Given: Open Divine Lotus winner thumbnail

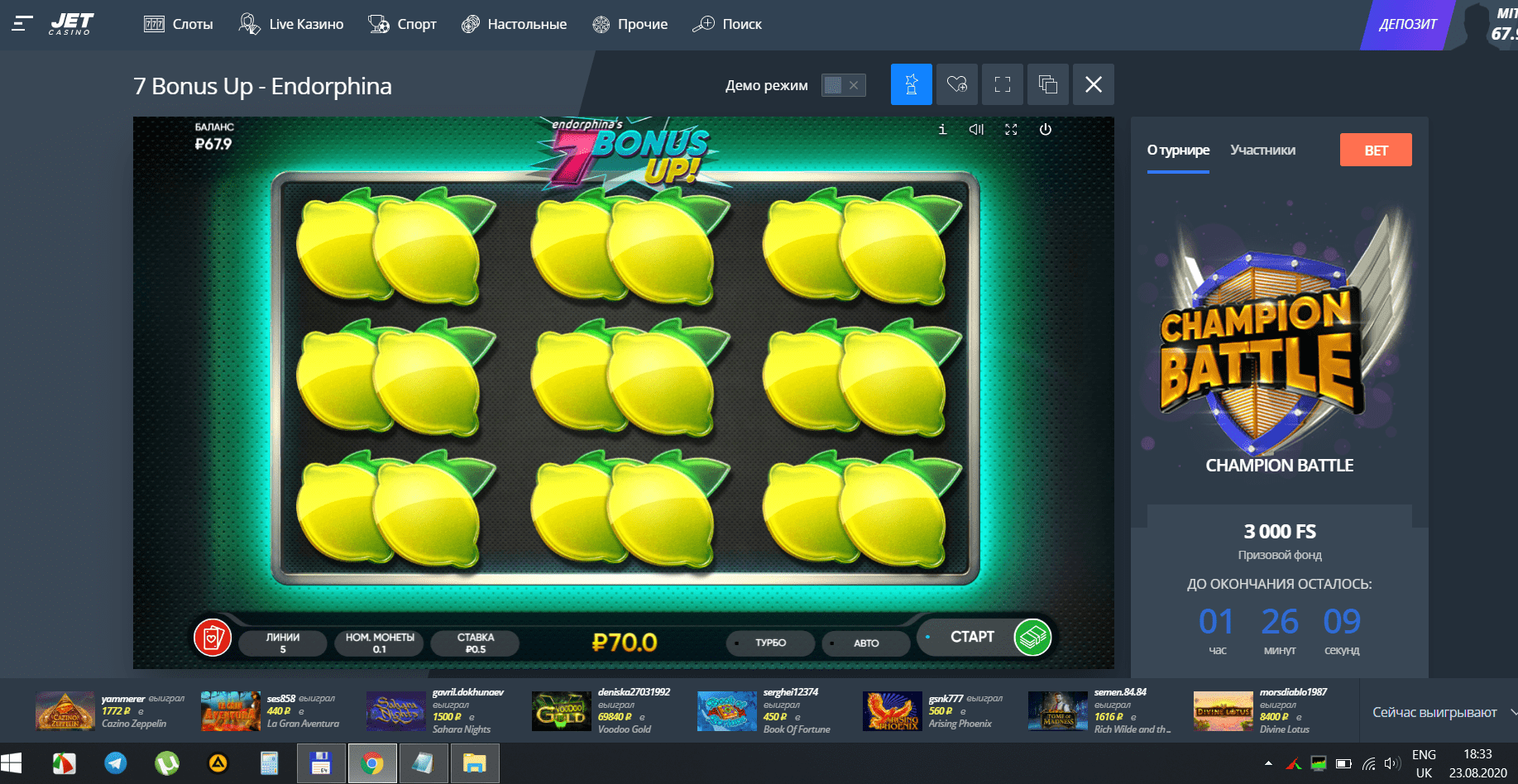Looking at the screenshot, I should coord(1223,711).
